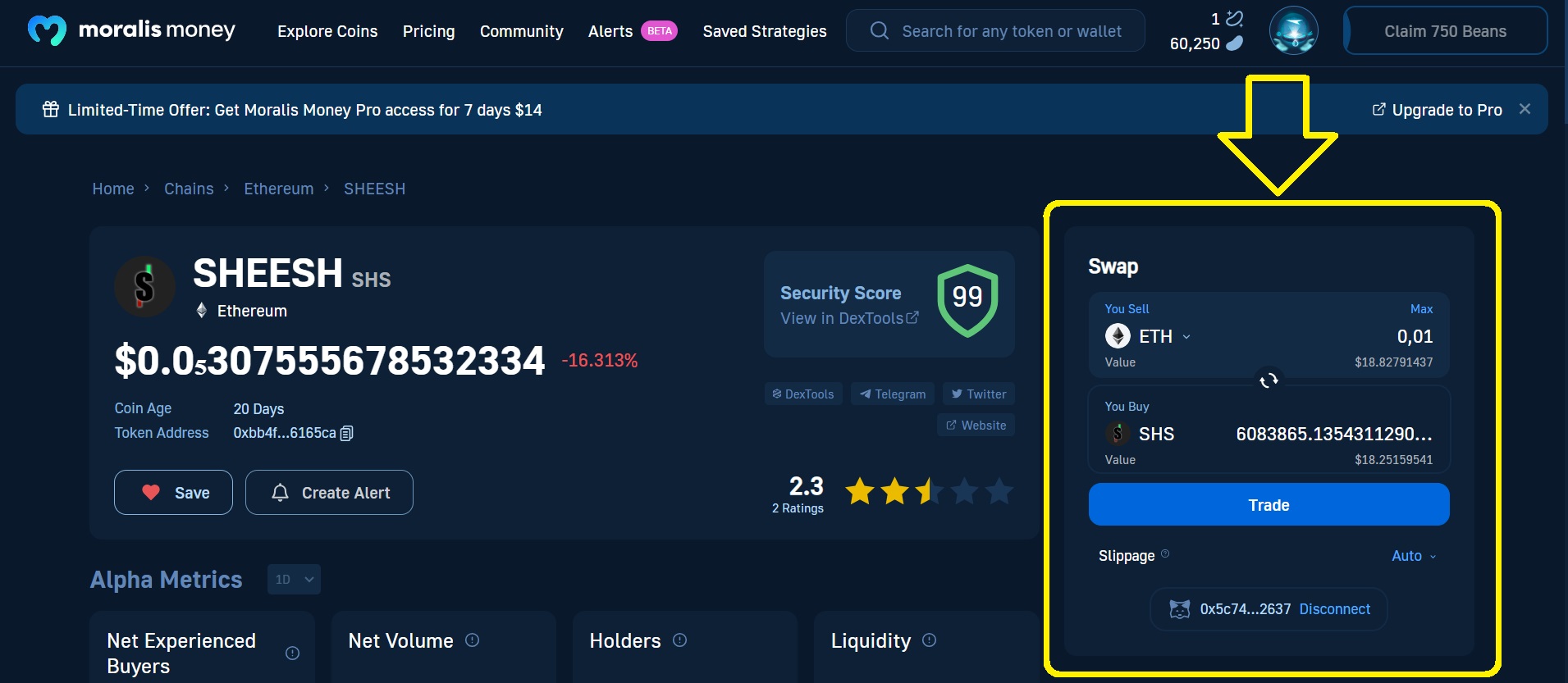Click the ETH coin icon in Swap
Image resolution: width=1568 pixels, height=683 pixels.
coord(1118,336)
